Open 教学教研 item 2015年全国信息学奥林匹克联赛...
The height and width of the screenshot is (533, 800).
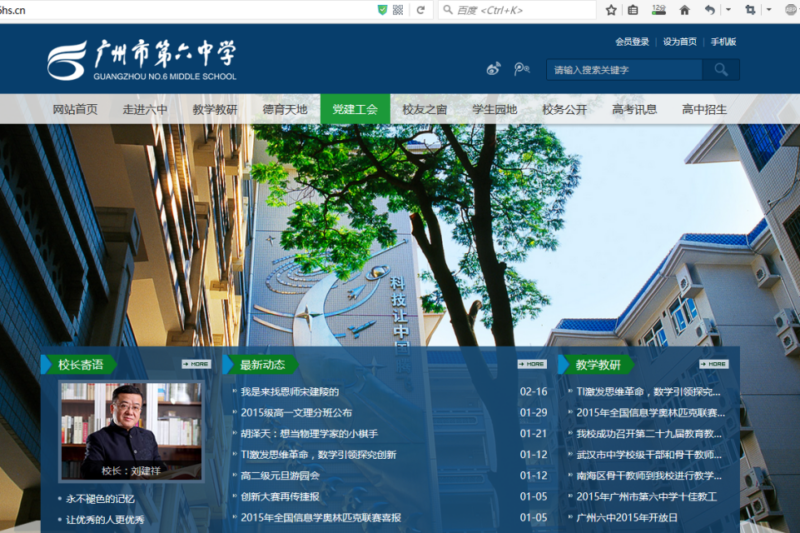(x=651, y=413)
